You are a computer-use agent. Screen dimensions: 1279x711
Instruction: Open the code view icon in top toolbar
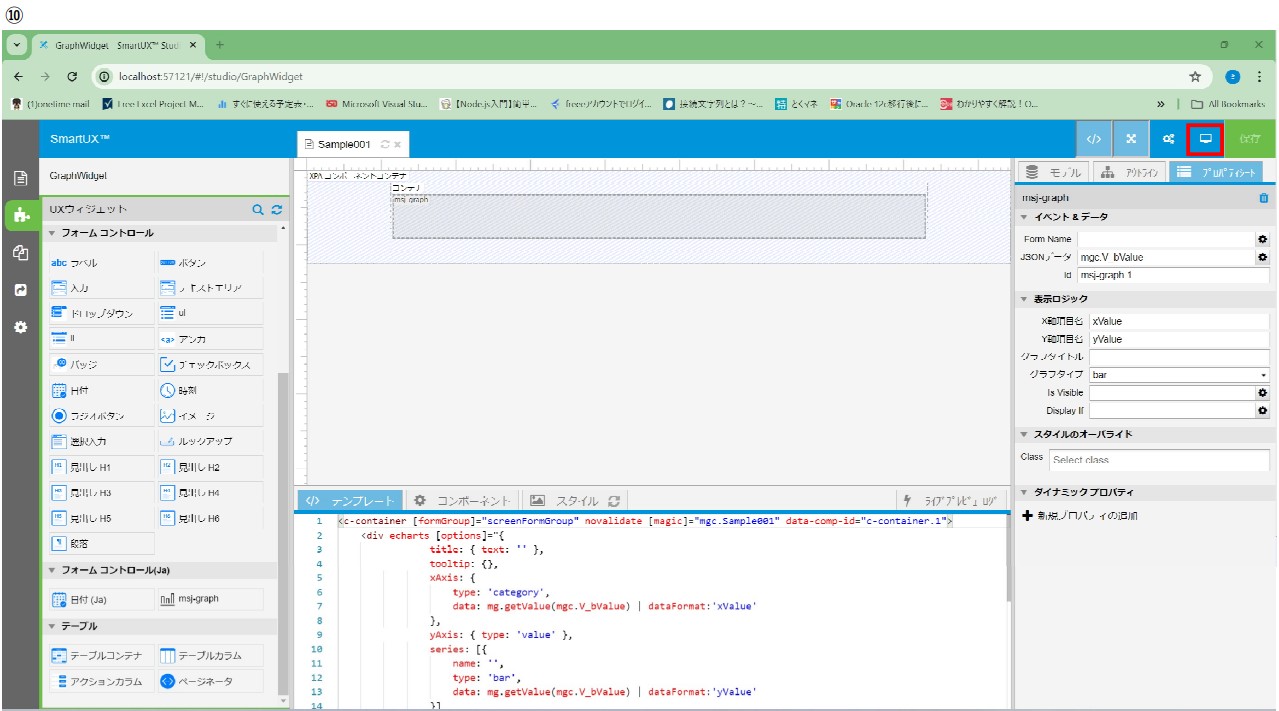[x=1094, y=139]
